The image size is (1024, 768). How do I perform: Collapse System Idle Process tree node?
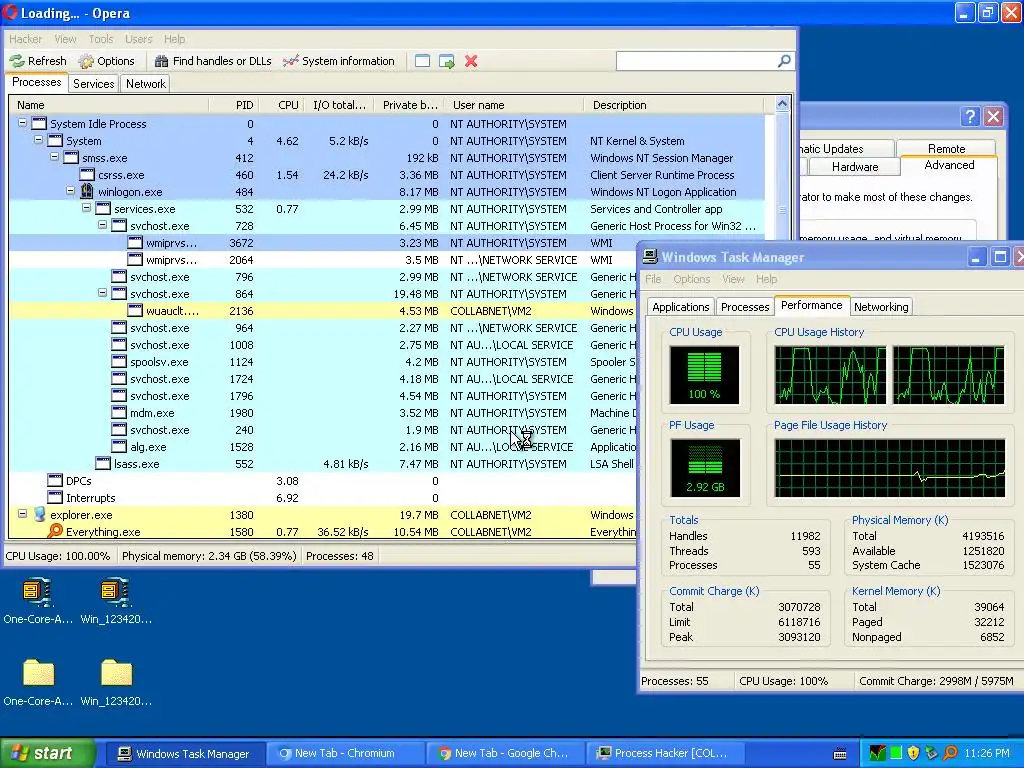pos(23,123)
